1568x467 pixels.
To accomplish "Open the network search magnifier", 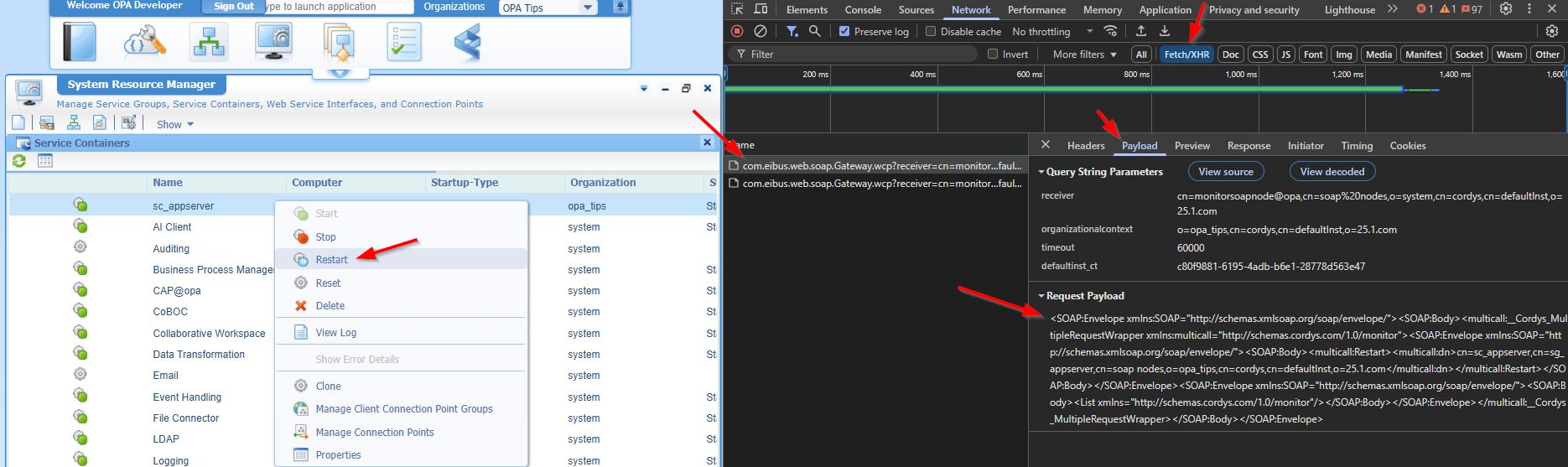I will coord(814,31).
